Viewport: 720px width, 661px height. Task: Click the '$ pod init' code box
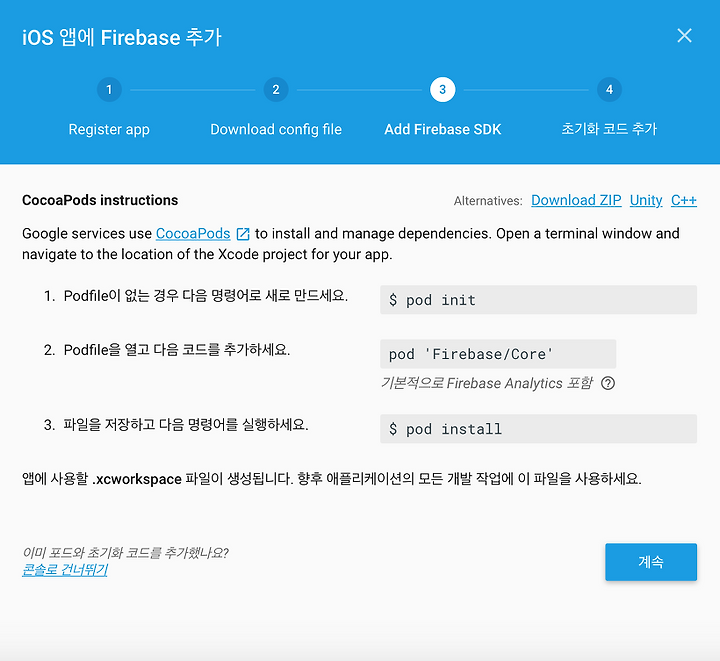pos(538,300)
